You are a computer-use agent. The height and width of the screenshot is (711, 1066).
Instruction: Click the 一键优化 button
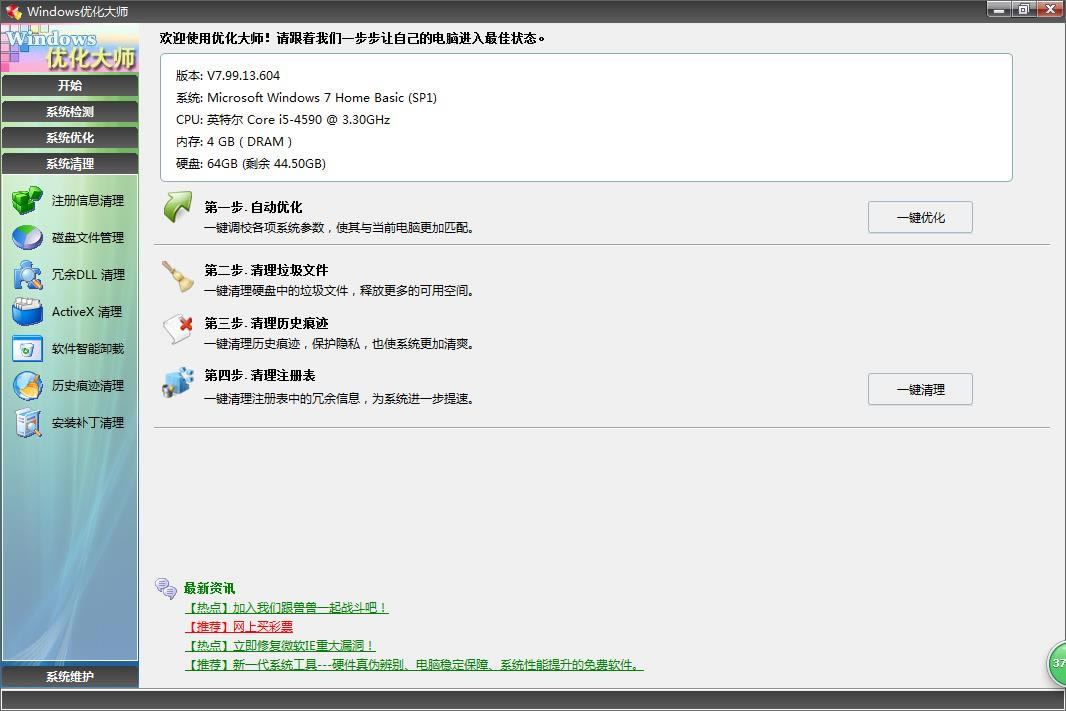pos(920,218)
